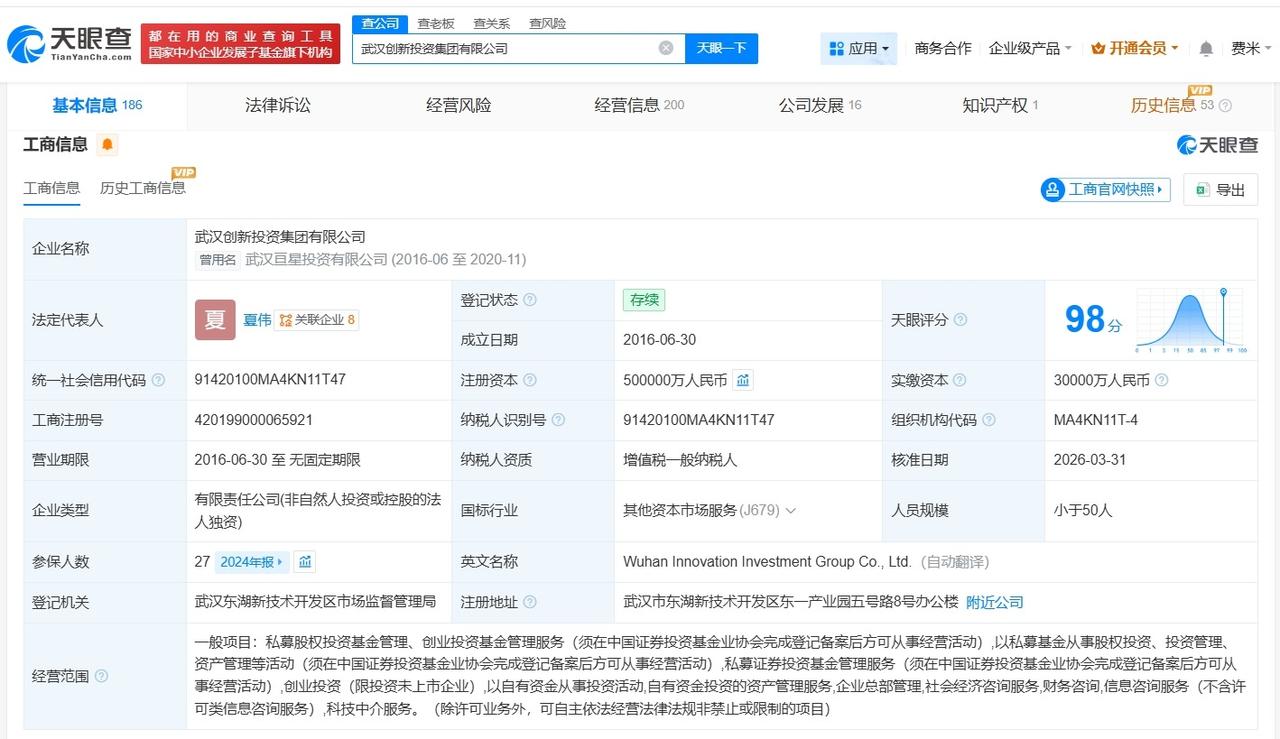Click the help icon beside 组织机构代码
1280x739 pixels.
pos(989,420)
